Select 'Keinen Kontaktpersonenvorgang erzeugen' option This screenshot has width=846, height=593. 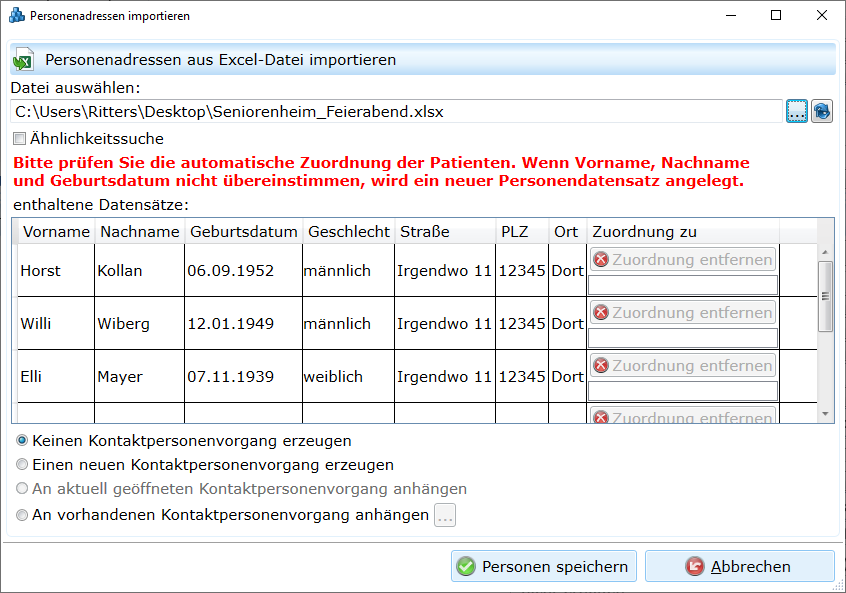[22, 441]
